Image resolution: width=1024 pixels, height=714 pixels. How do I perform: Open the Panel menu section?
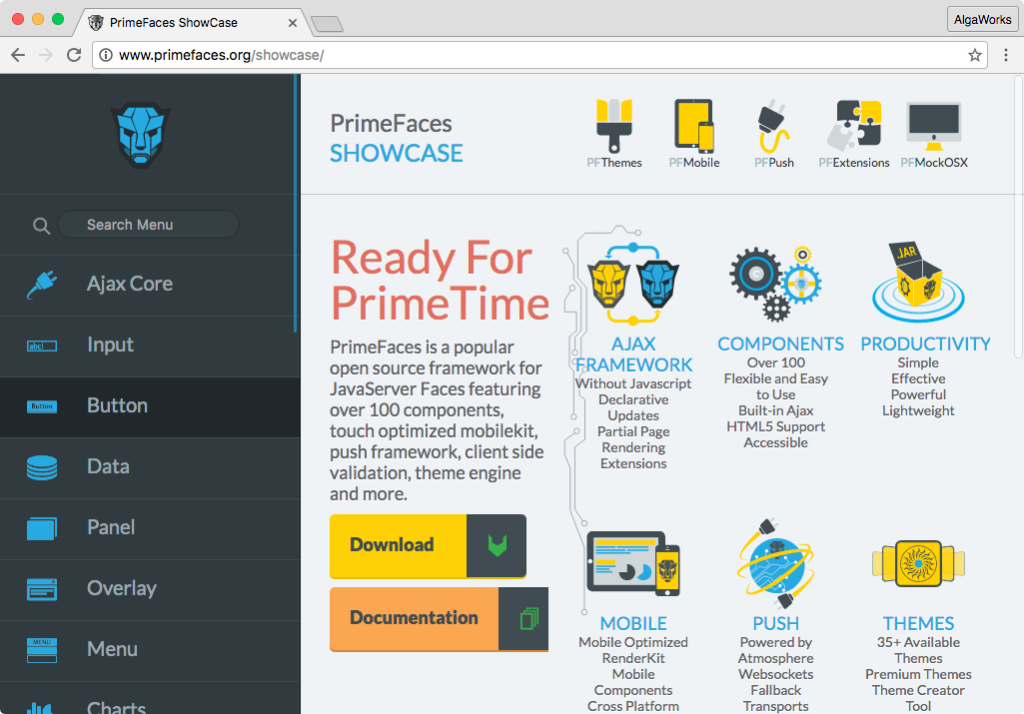point(111,527)
